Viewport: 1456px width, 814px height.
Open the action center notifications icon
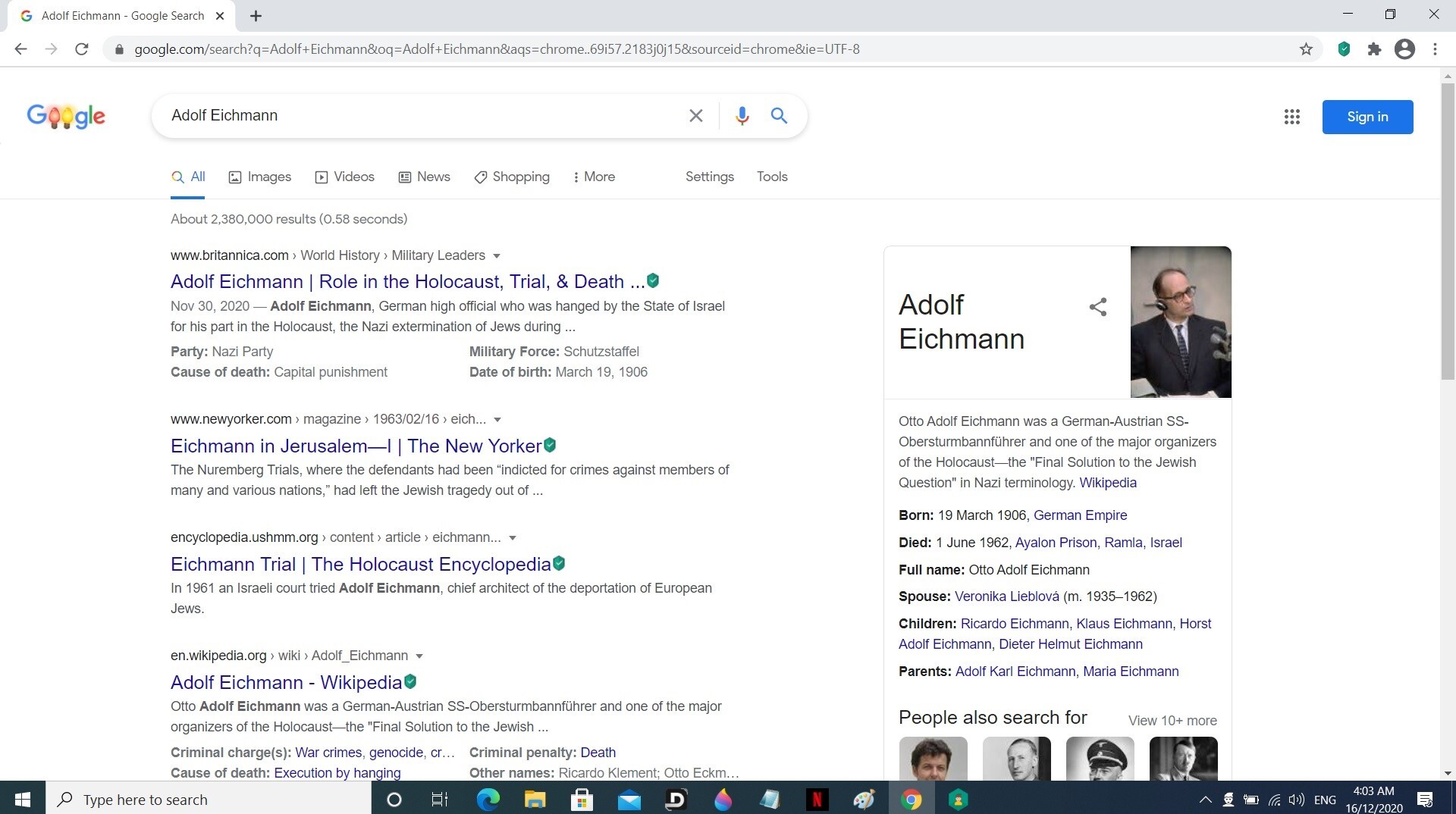pos(1425,800)
